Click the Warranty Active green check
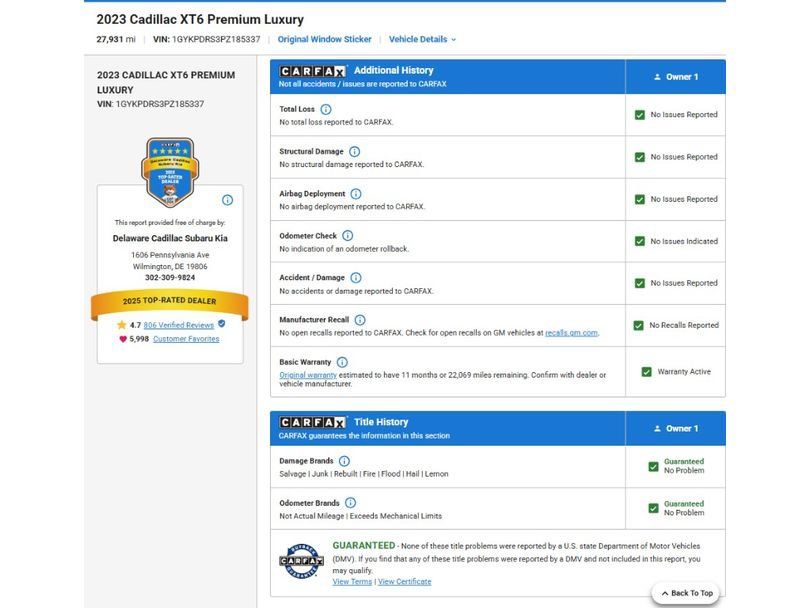 647,372
